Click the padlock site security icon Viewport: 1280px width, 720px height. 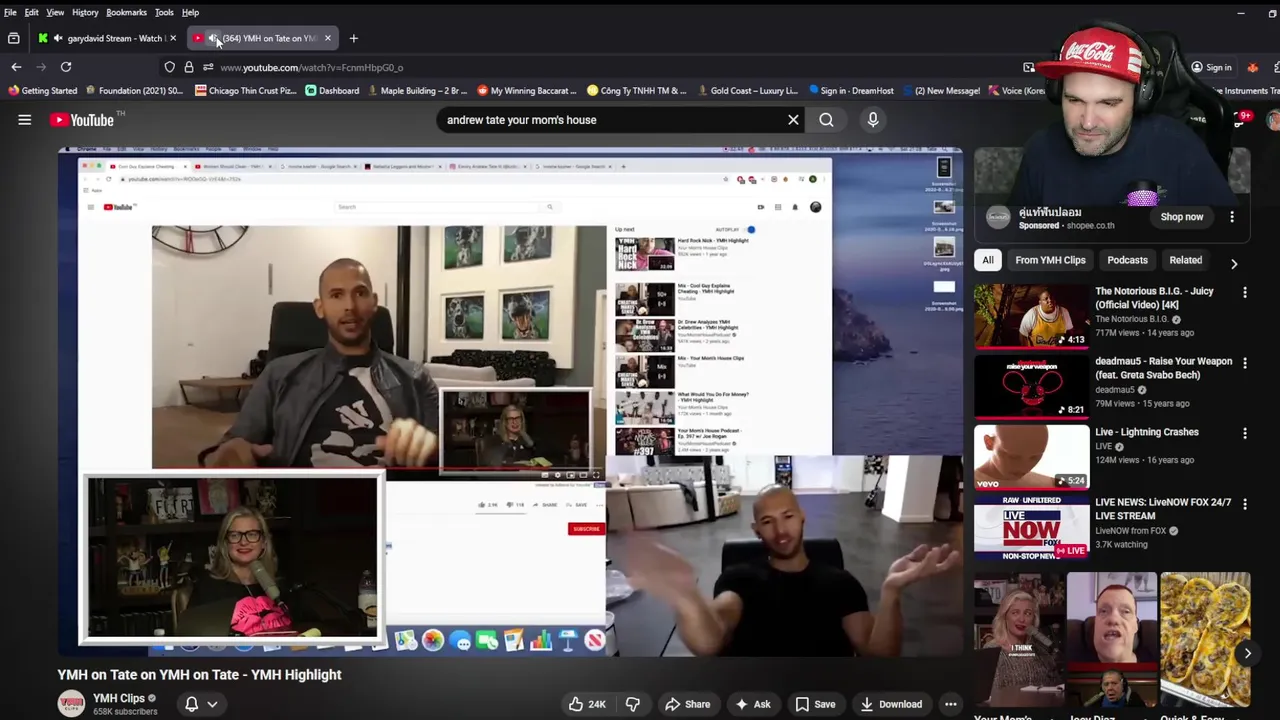coord(189,67)
